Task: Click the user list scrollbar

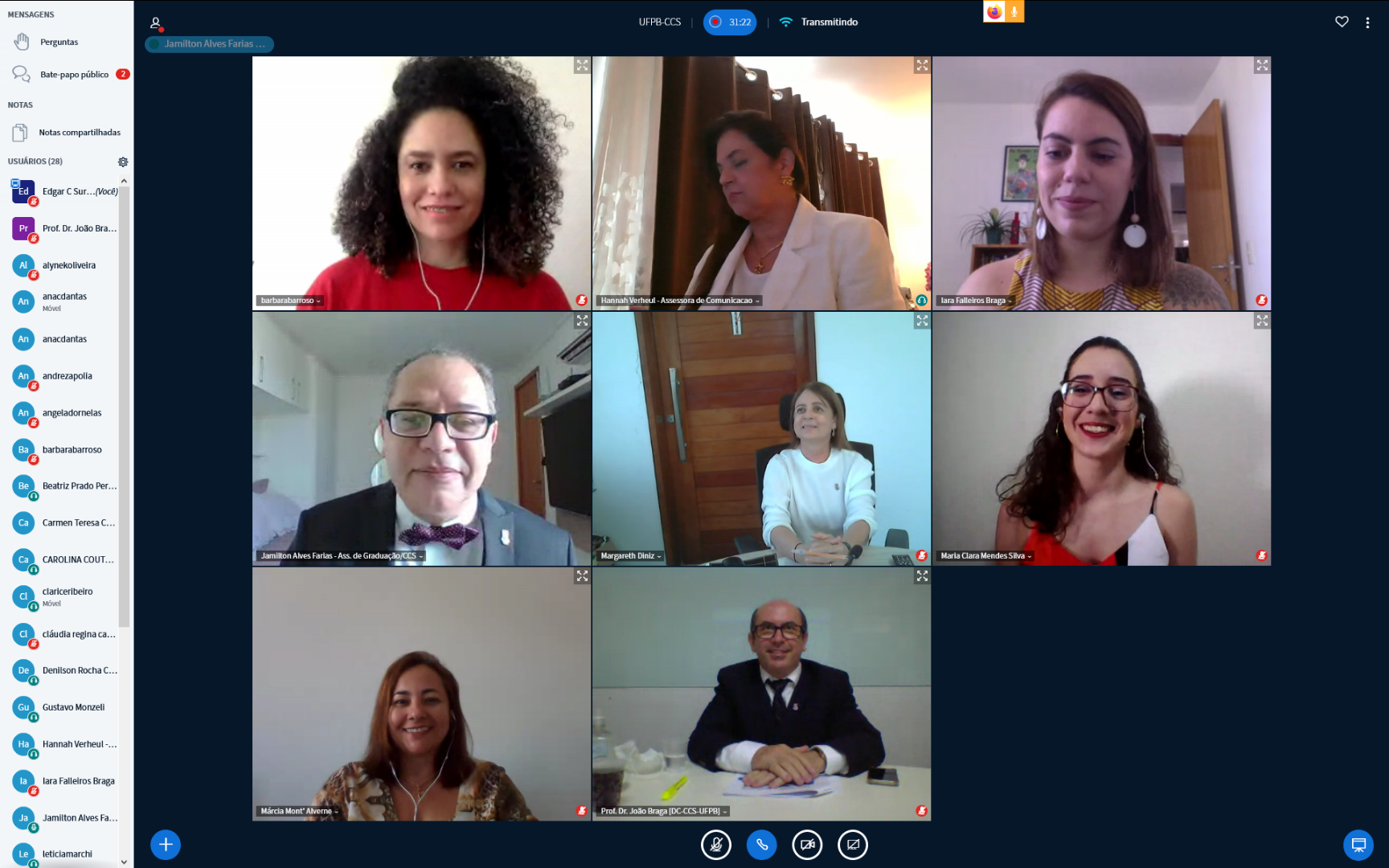Action: click(124, 402)
